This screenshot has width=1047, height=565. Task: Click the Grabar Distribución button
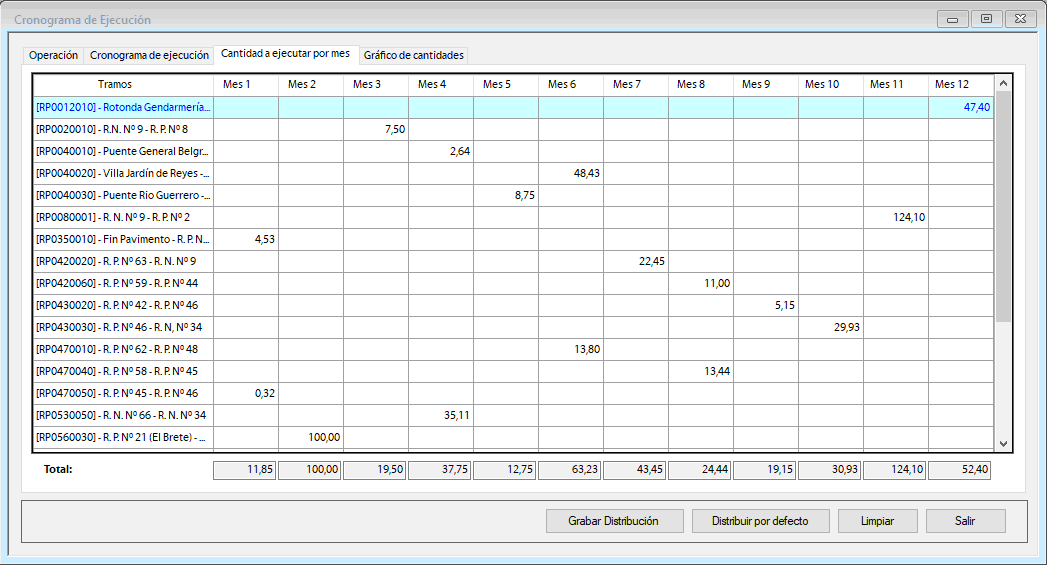[x=615, y=521]
